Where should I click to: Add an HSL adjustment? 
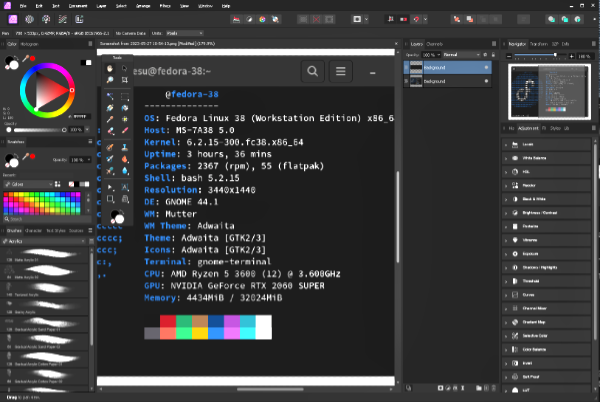pyautogui.click(x=546, y=172)
